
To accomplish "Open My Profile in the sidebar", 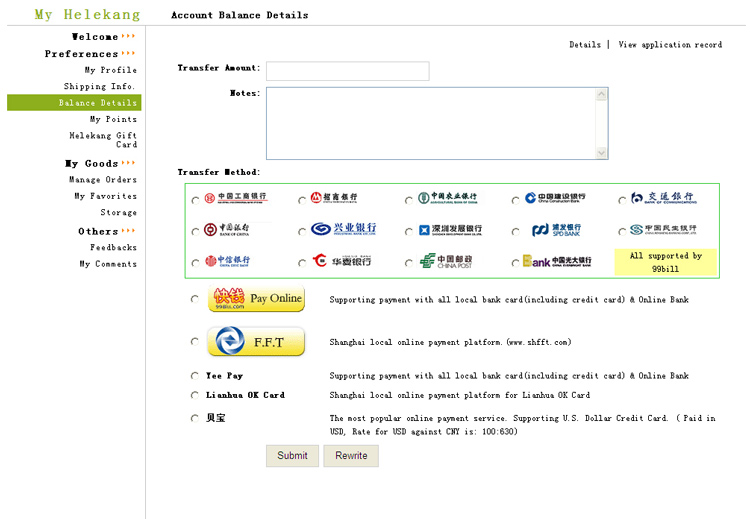I will (x=111, y=70).
